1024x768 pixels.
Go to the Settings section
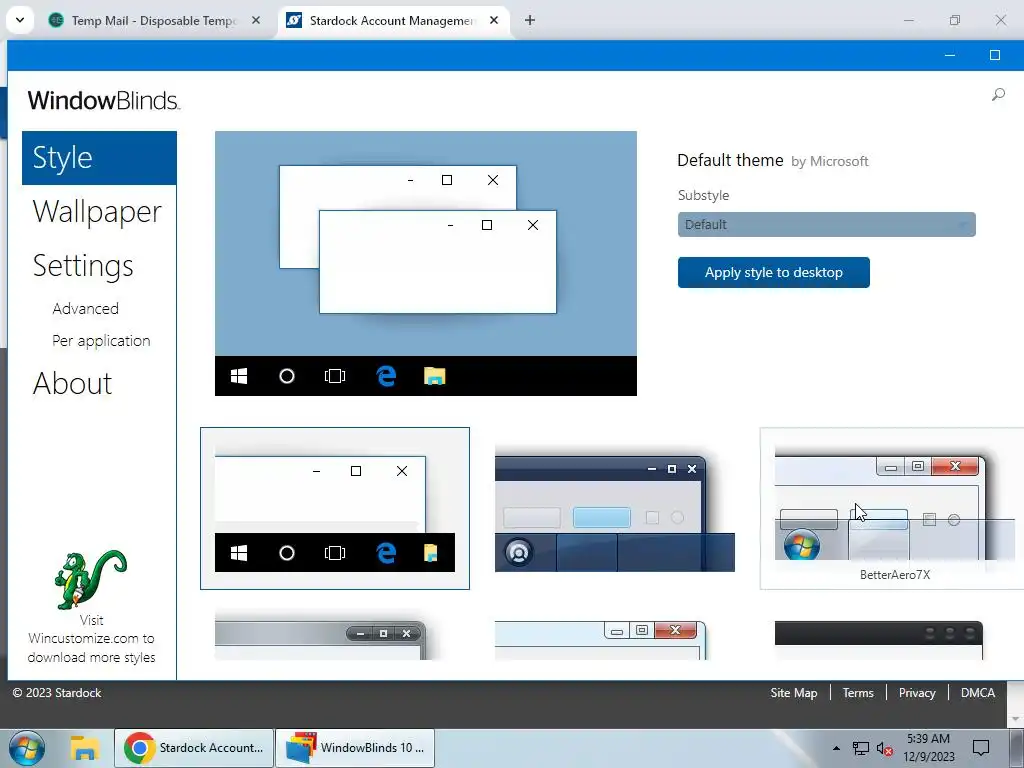[83, 266]
